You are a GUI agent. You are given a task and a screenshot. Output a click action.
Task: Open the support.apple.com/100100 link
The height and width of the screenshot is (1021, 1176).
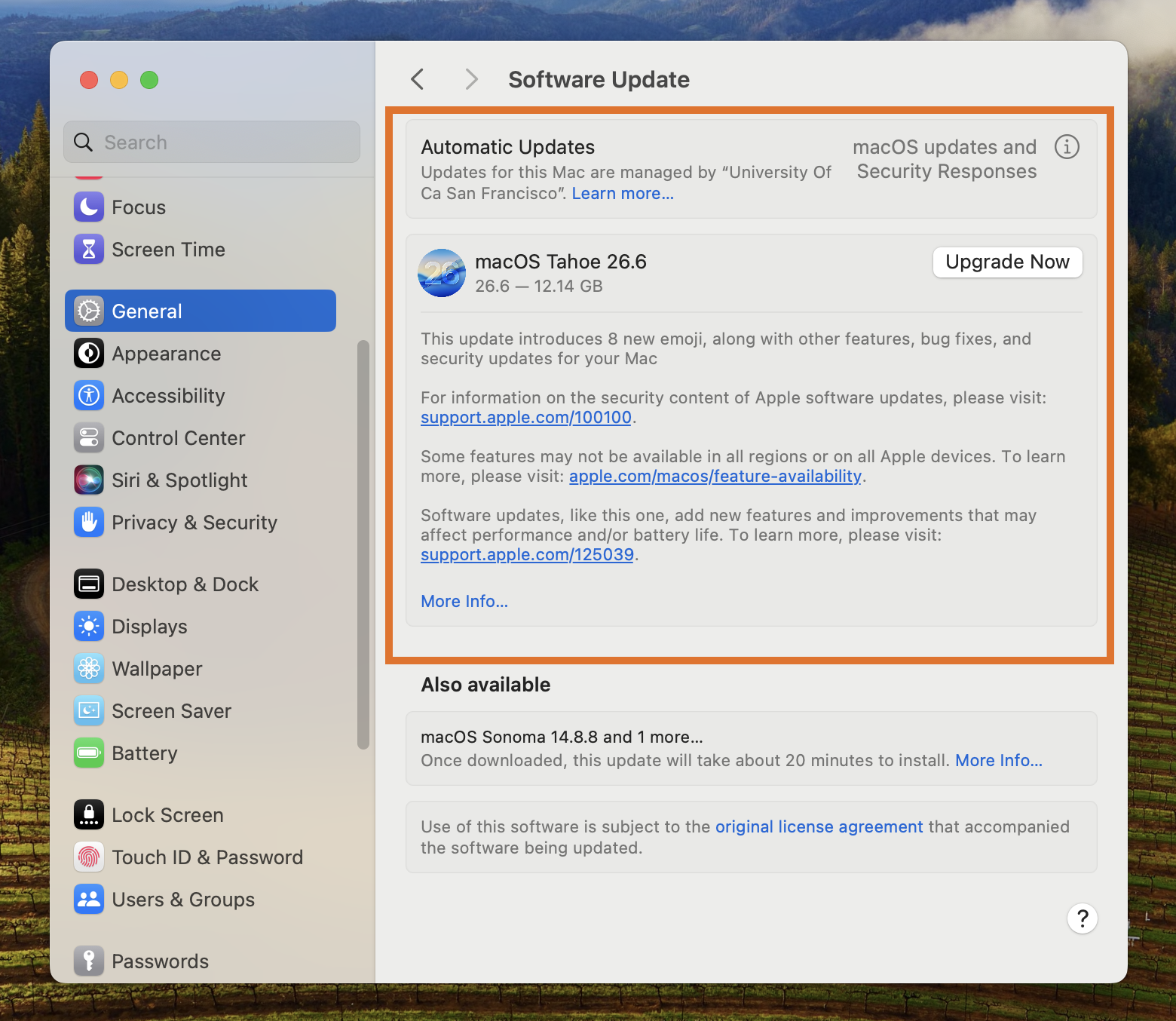[526, 418]
